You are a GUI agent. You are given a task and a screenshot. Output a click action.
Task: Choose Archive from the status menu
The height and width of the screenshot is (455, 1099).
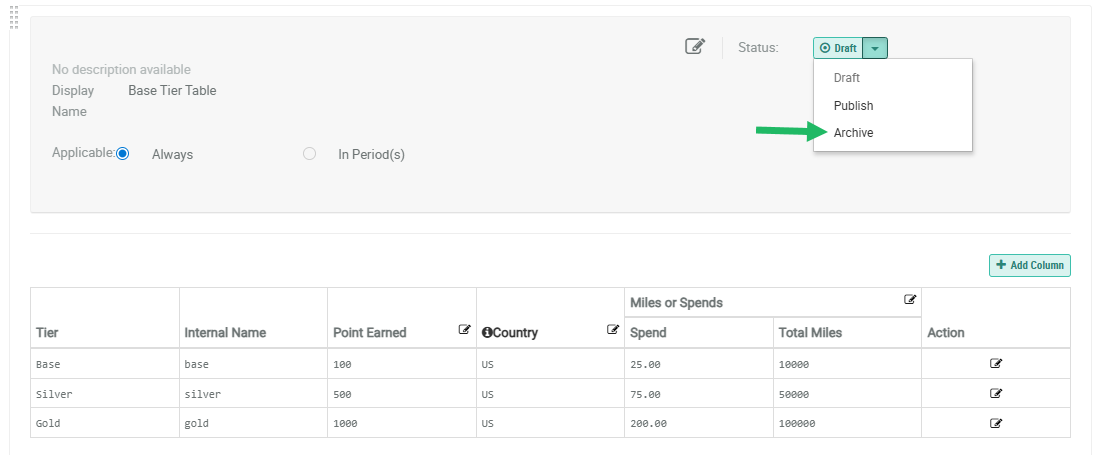(853, 132)
